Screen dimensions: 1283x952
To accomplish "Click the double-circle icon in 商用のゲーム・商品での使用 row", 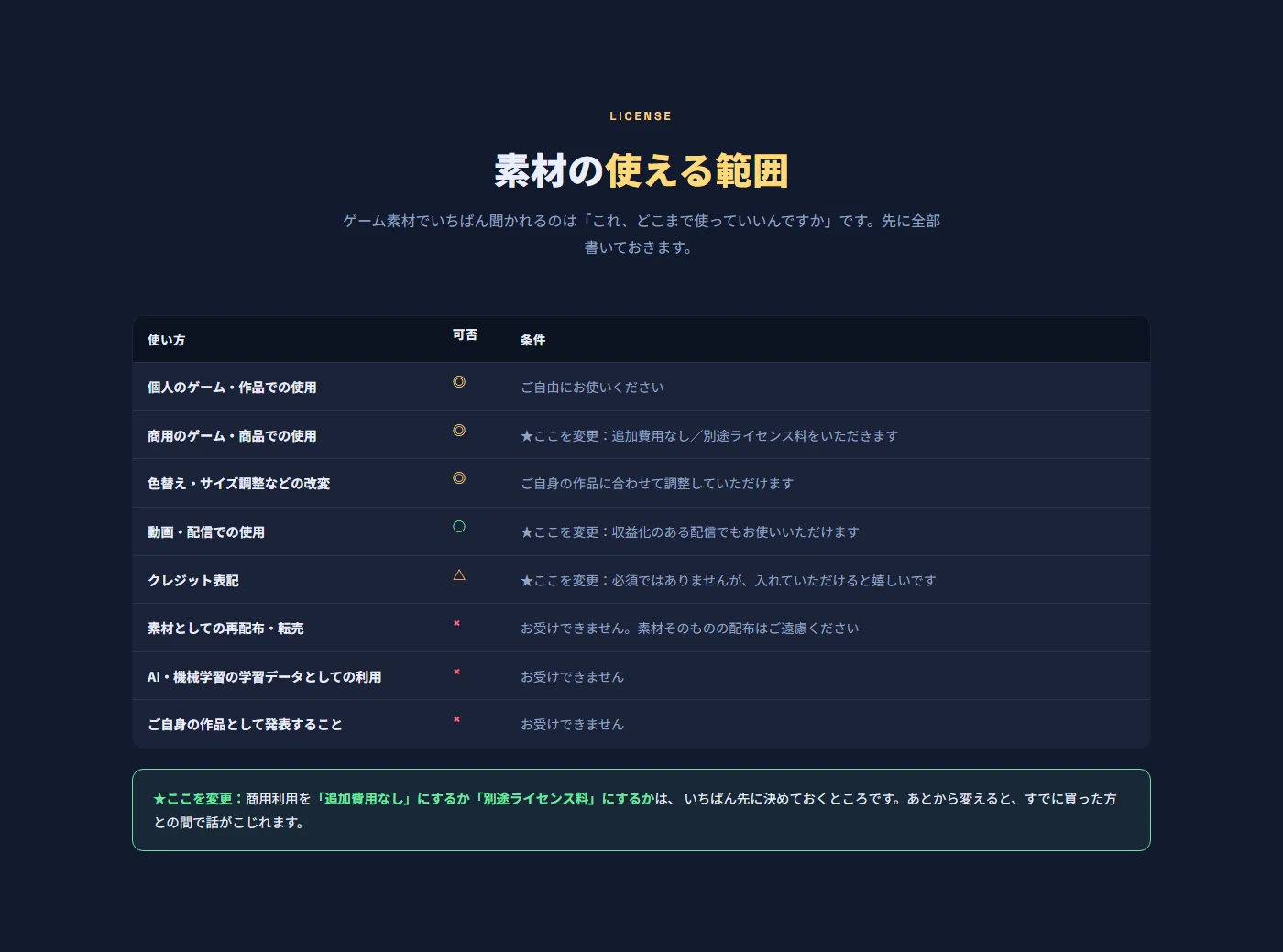I will pos(459,431).
